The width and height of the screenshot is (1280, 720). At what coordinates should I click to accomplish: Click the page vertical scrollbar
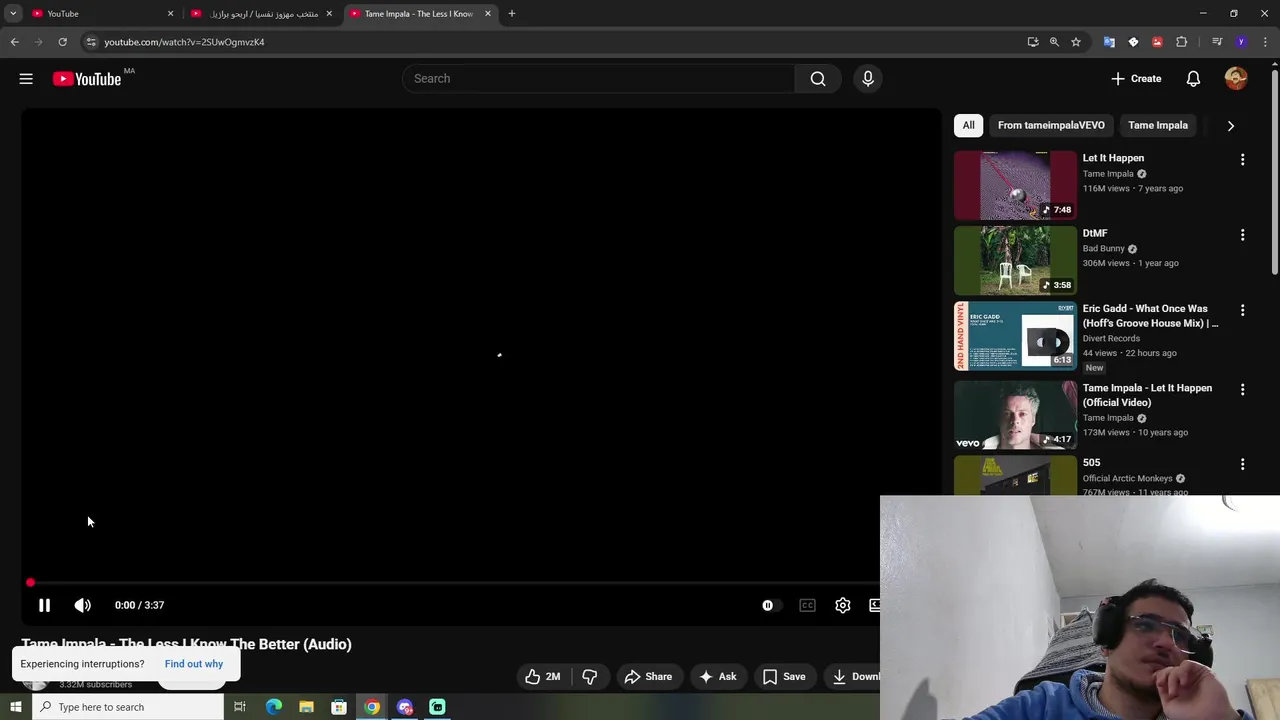point(1275,170)
